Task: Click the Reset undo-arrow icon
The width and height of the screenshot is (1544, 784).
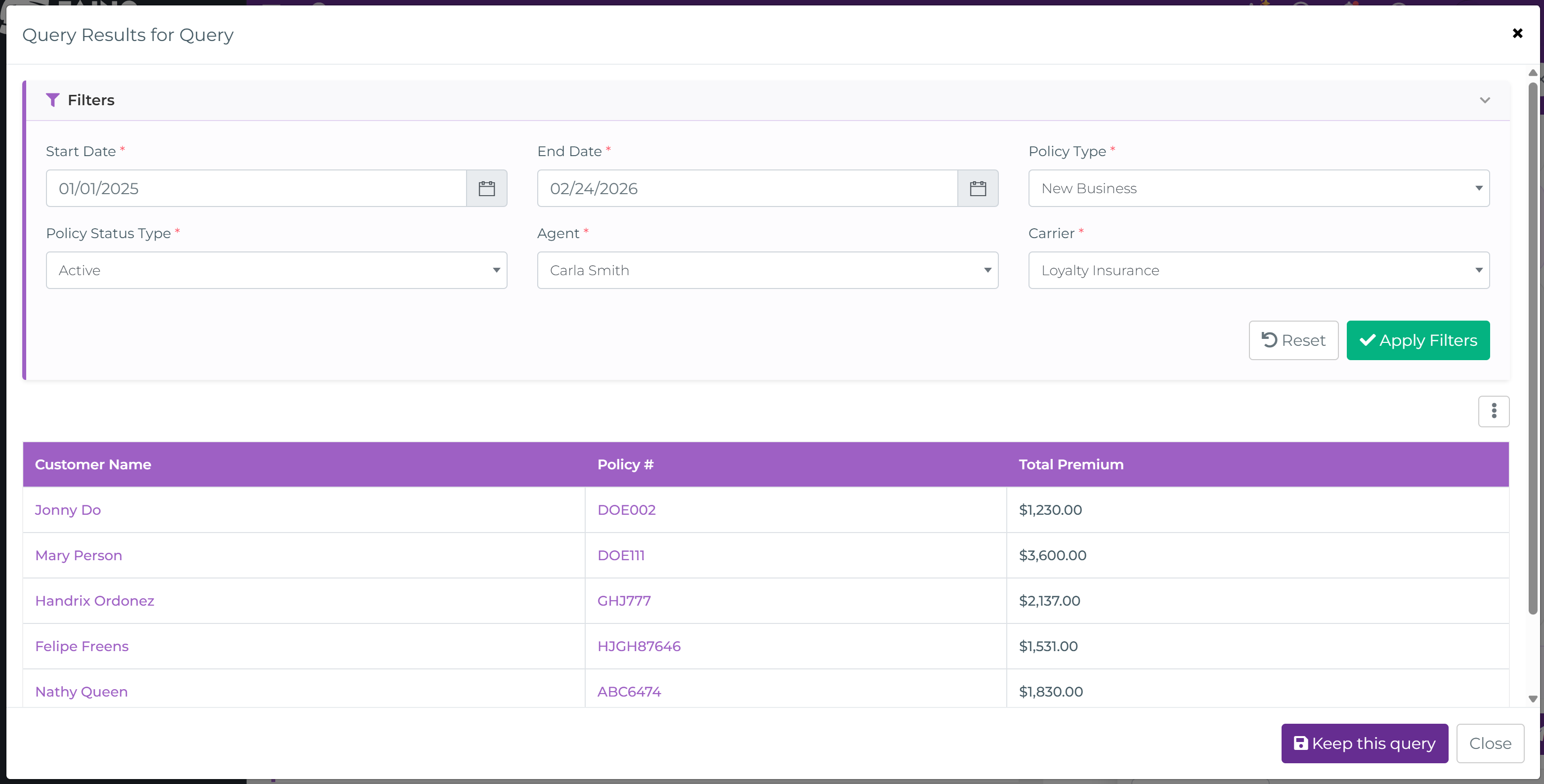Action: point(1269,340)
